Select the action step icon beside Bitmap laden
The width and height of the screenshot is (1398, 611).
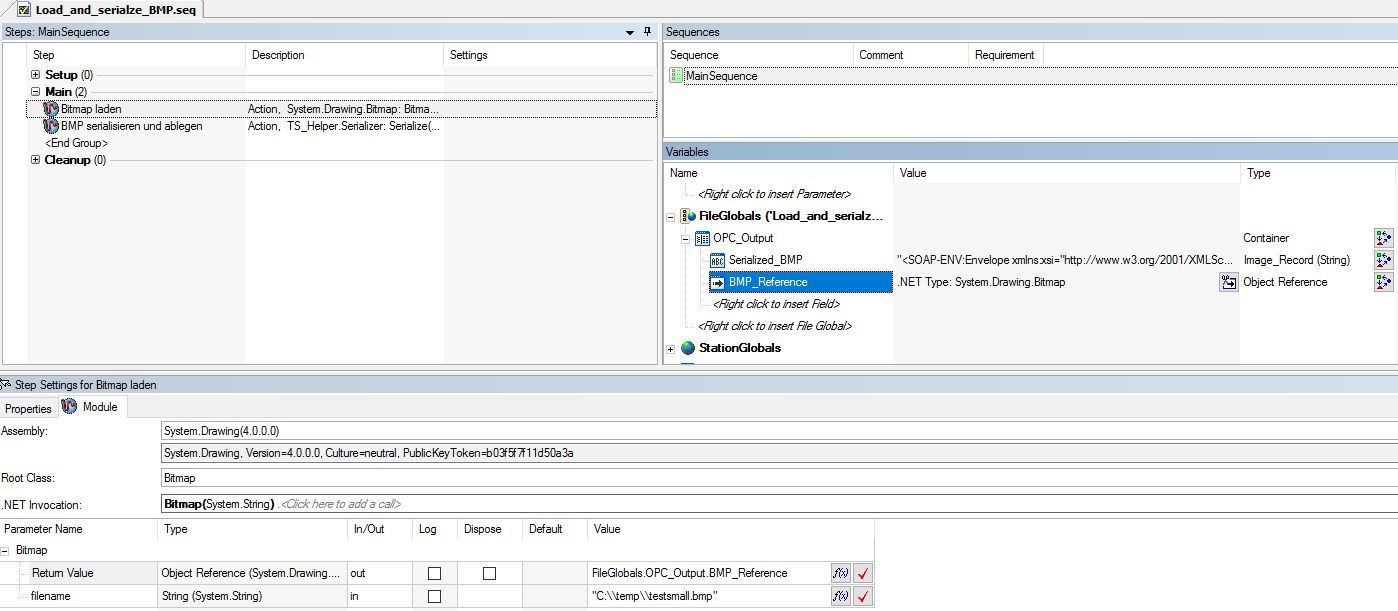49,109
